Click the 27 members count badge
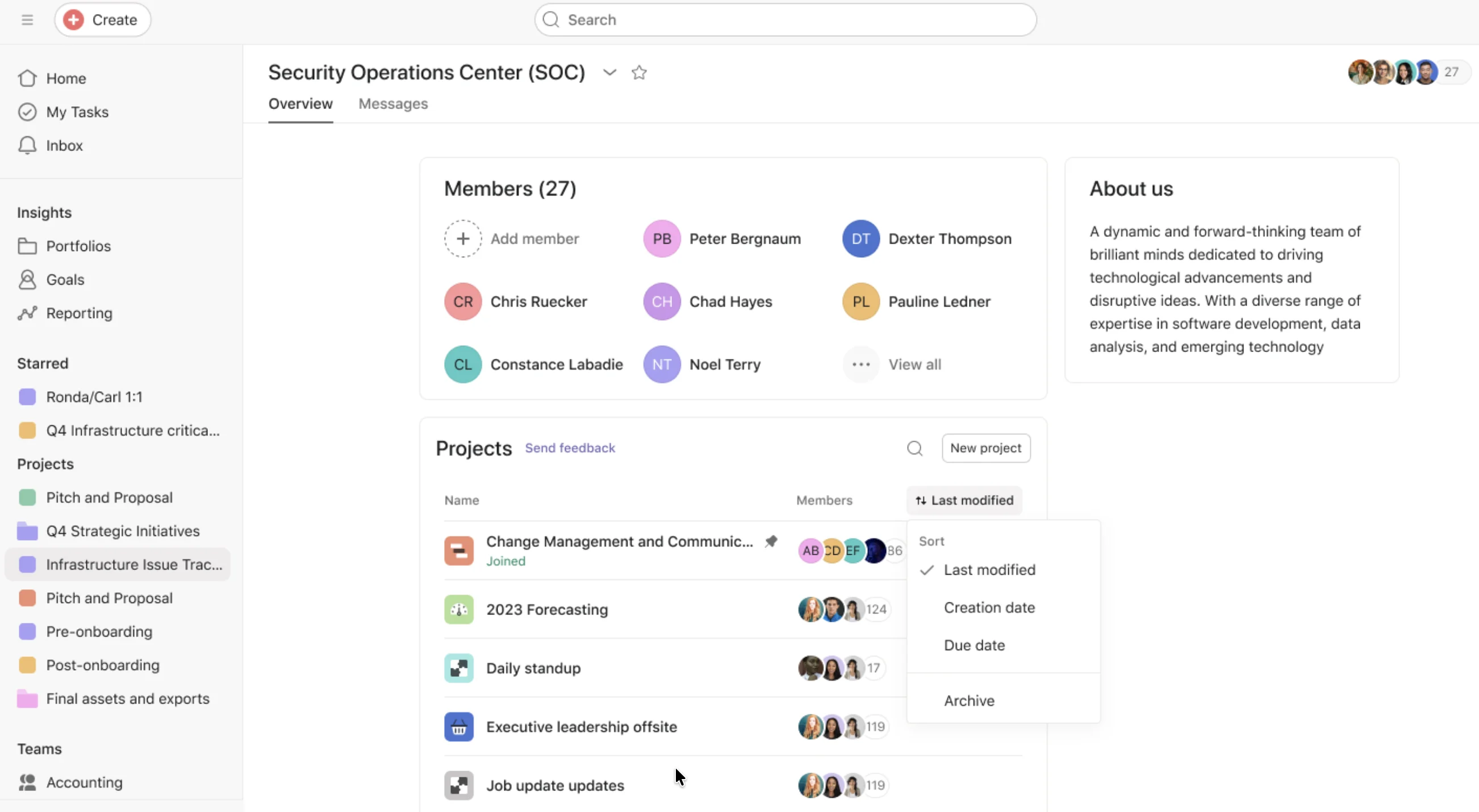Screen dimensions: 1479x812 (1451, 72)
